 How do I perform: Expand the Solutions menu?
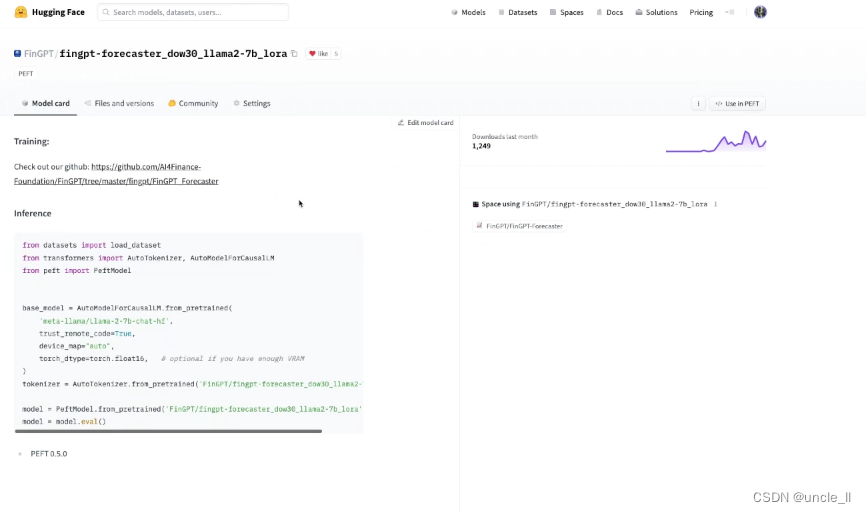pyautogui.click(x=657, y=12)
